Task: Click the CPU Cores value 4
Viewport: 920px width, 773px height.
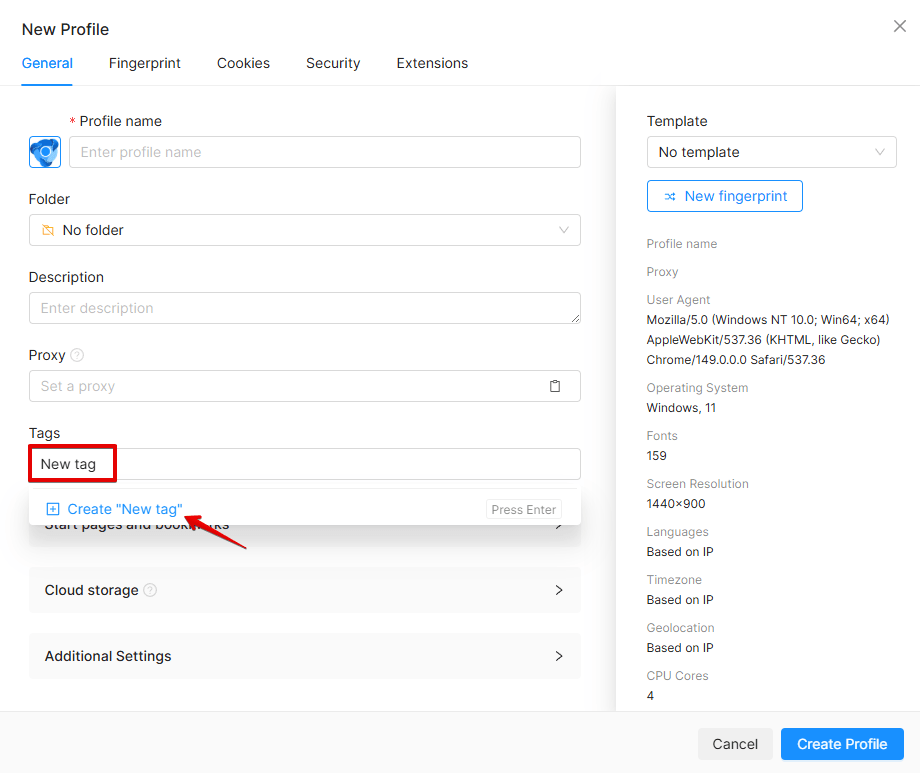Action: click(650, 696)
